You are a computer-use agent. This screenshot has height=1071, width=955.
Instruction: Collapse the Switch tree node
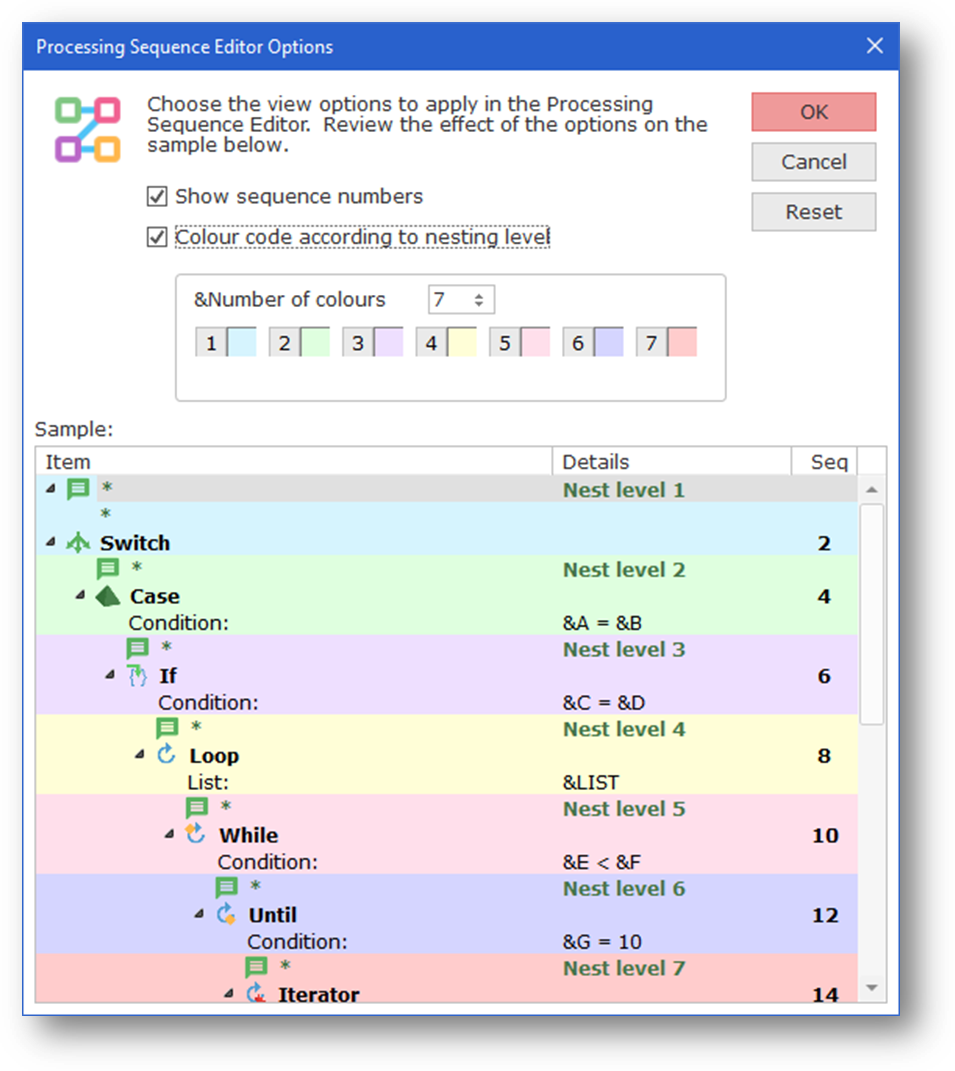coord(51,542)
